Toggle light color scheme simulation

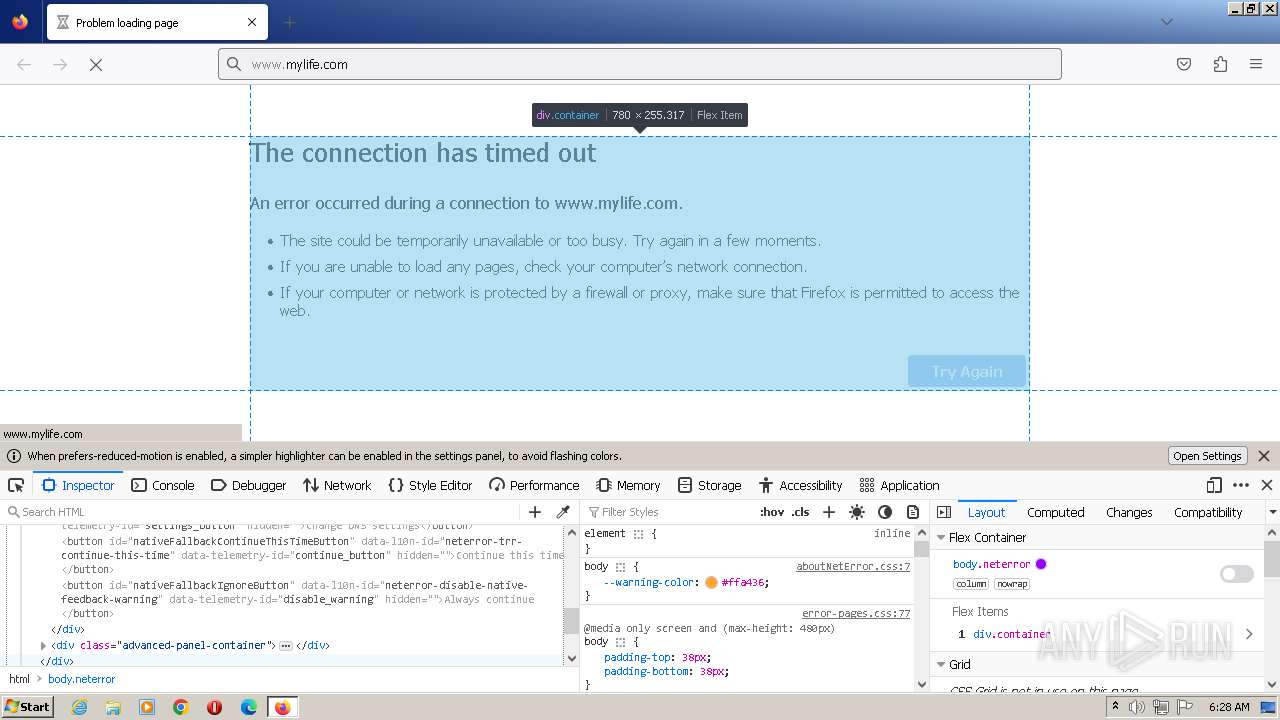pos(857,512)
